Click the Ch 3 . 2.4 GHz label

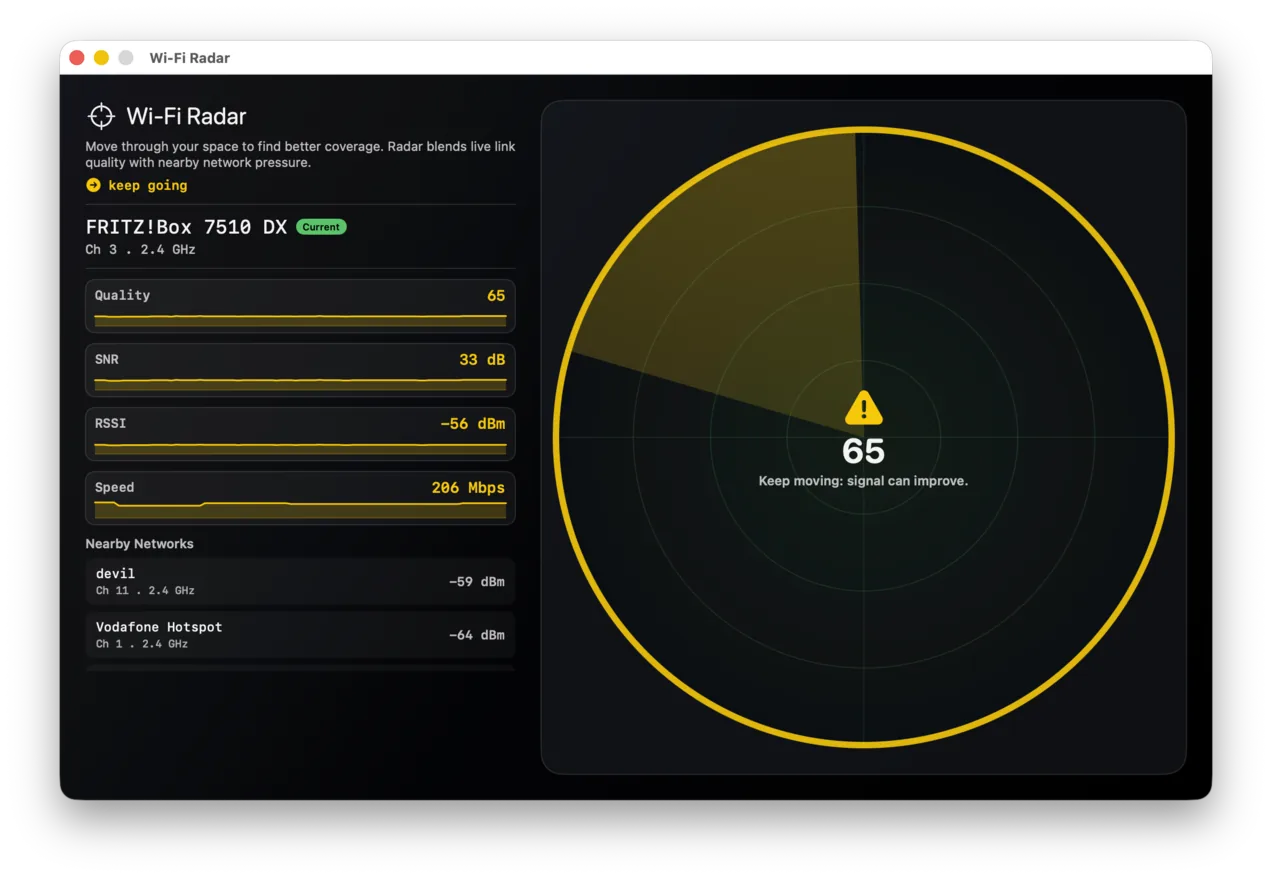(140, 250)
